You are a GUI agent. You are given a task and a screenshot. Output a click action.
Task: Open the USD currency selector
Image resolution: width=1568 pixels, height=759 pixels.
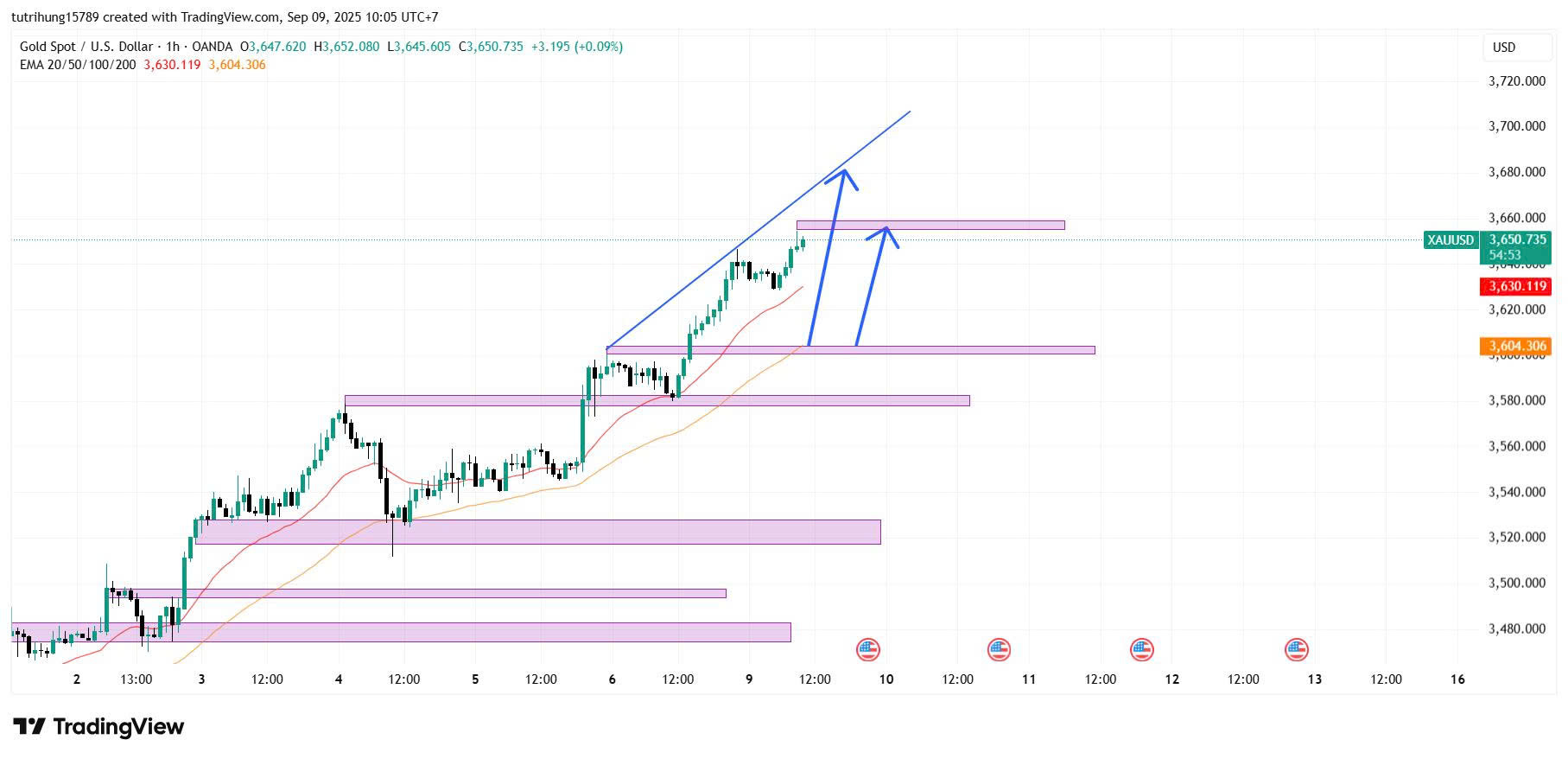(x=1504, y=48)
